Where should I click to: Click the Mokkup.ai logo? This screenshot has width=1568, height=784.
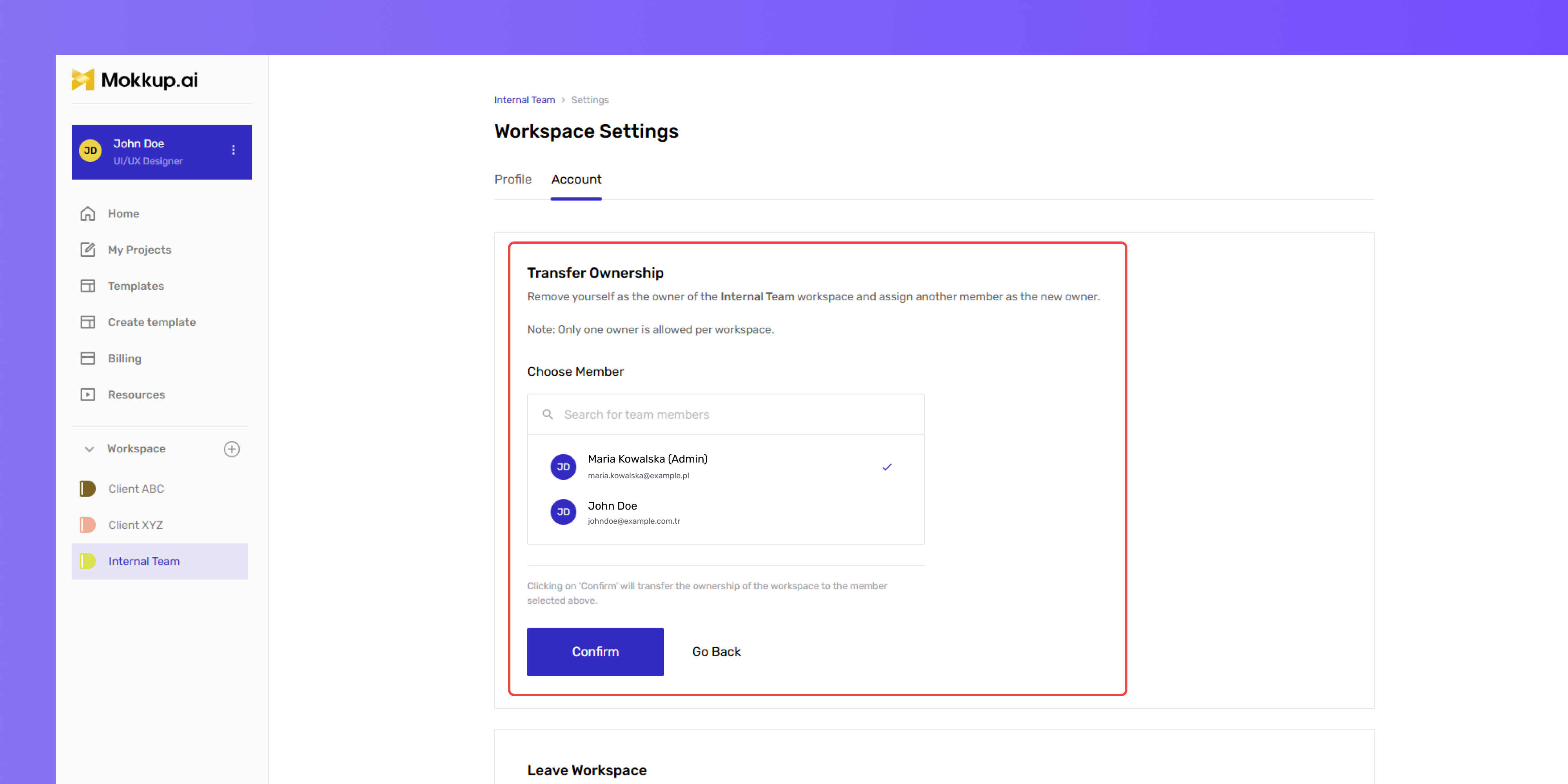pos(134,80)
